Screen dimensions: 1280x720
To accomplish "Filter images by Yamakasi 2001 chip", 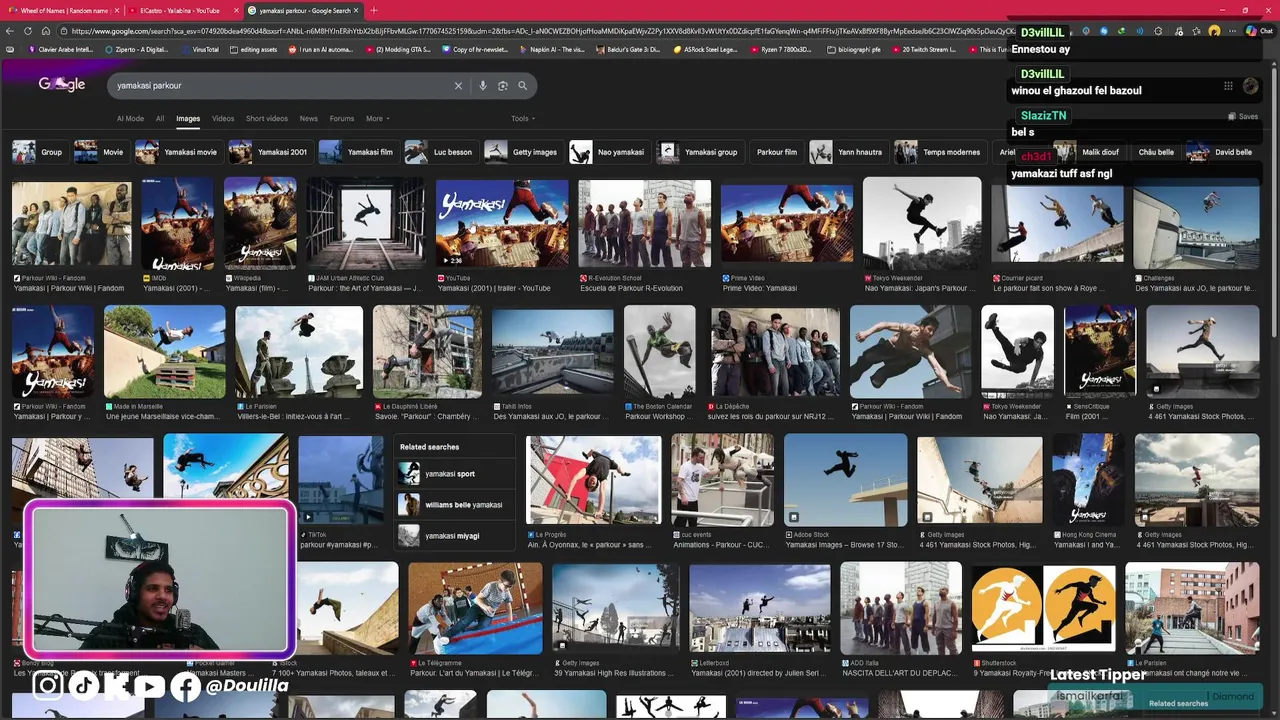I will [x=269, y=152].
